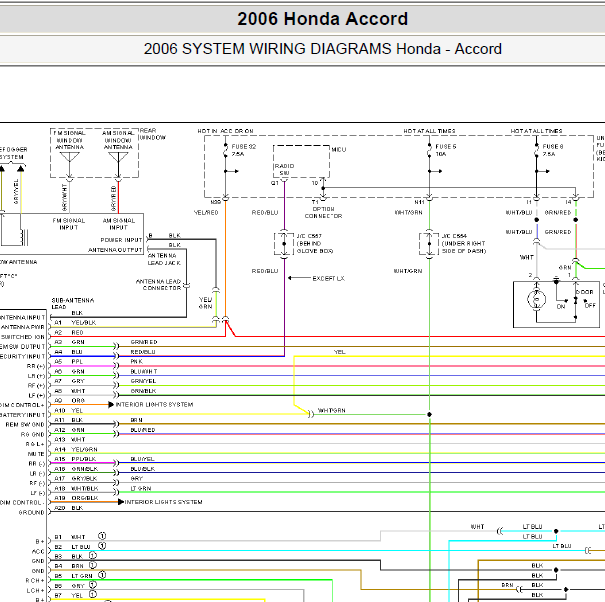This screenshot has height=602, width=605.
Task: Click the "REAR WINDOW" label
Action: [153, 134]
